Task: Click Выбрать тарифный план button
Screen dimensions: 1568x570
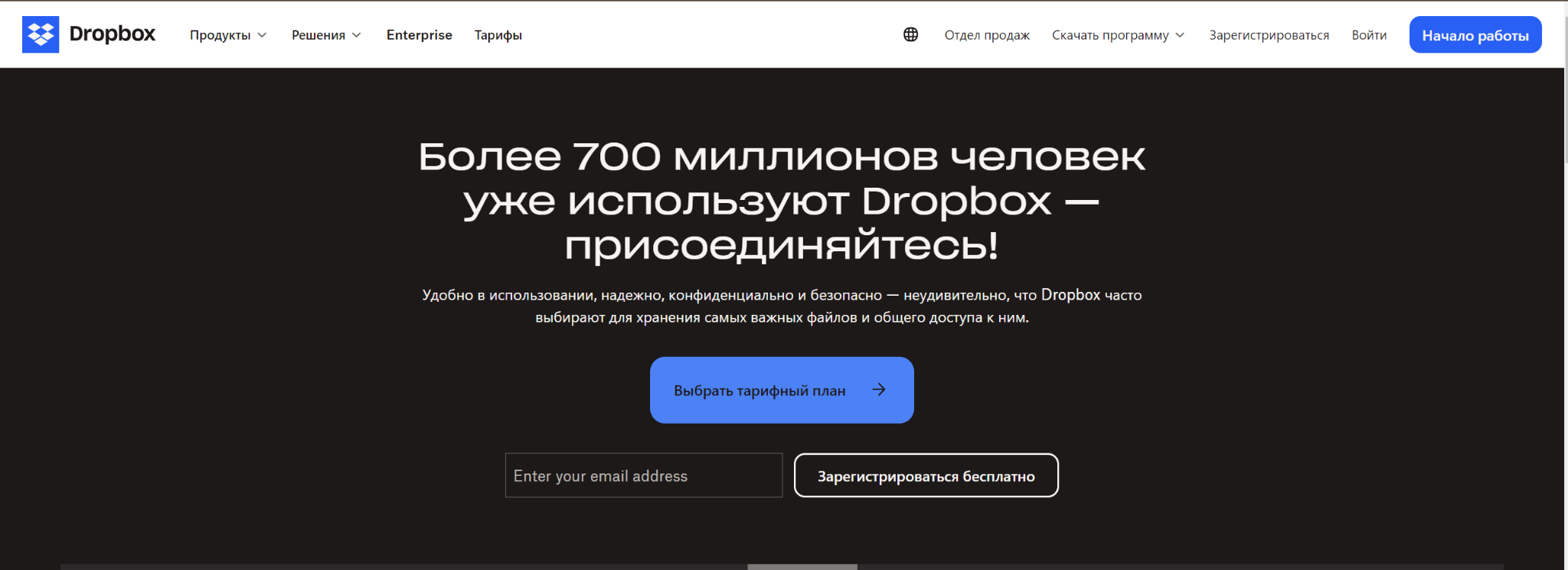Action: (x=782, y=390)
